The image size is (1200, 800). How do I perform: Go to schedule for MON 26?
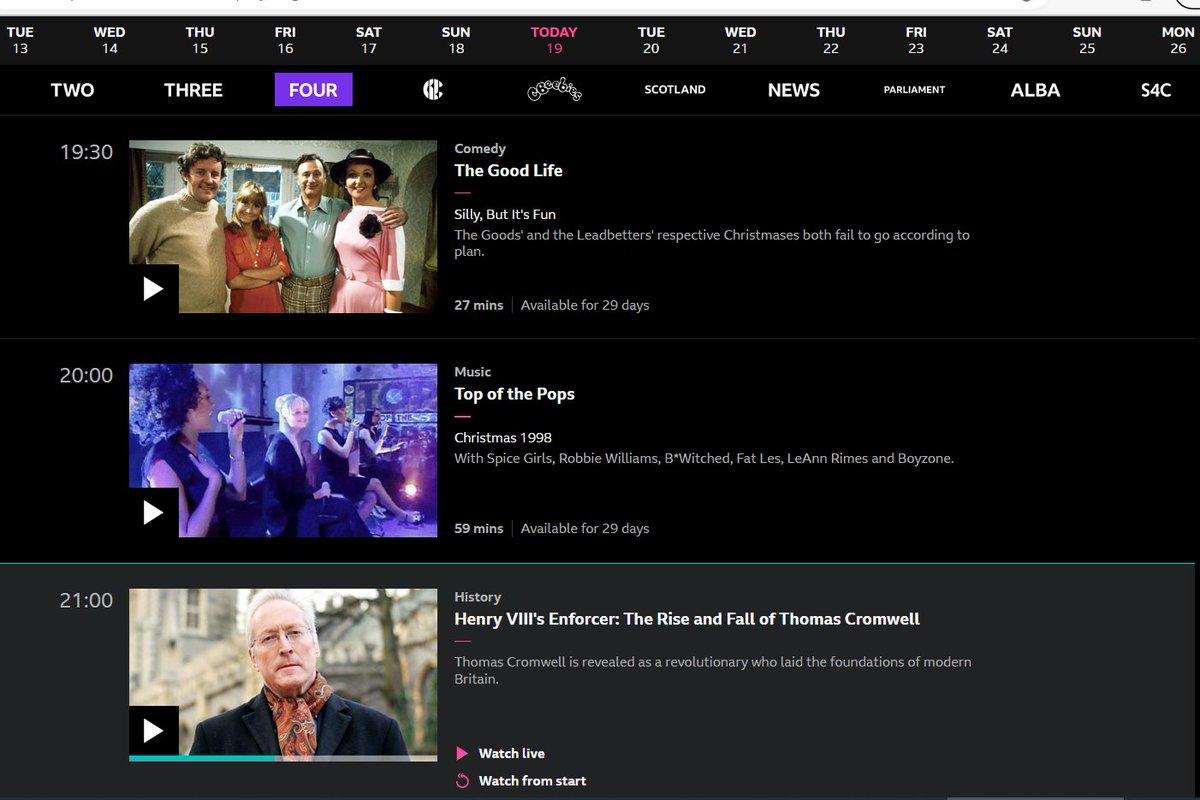point(1178,40)
